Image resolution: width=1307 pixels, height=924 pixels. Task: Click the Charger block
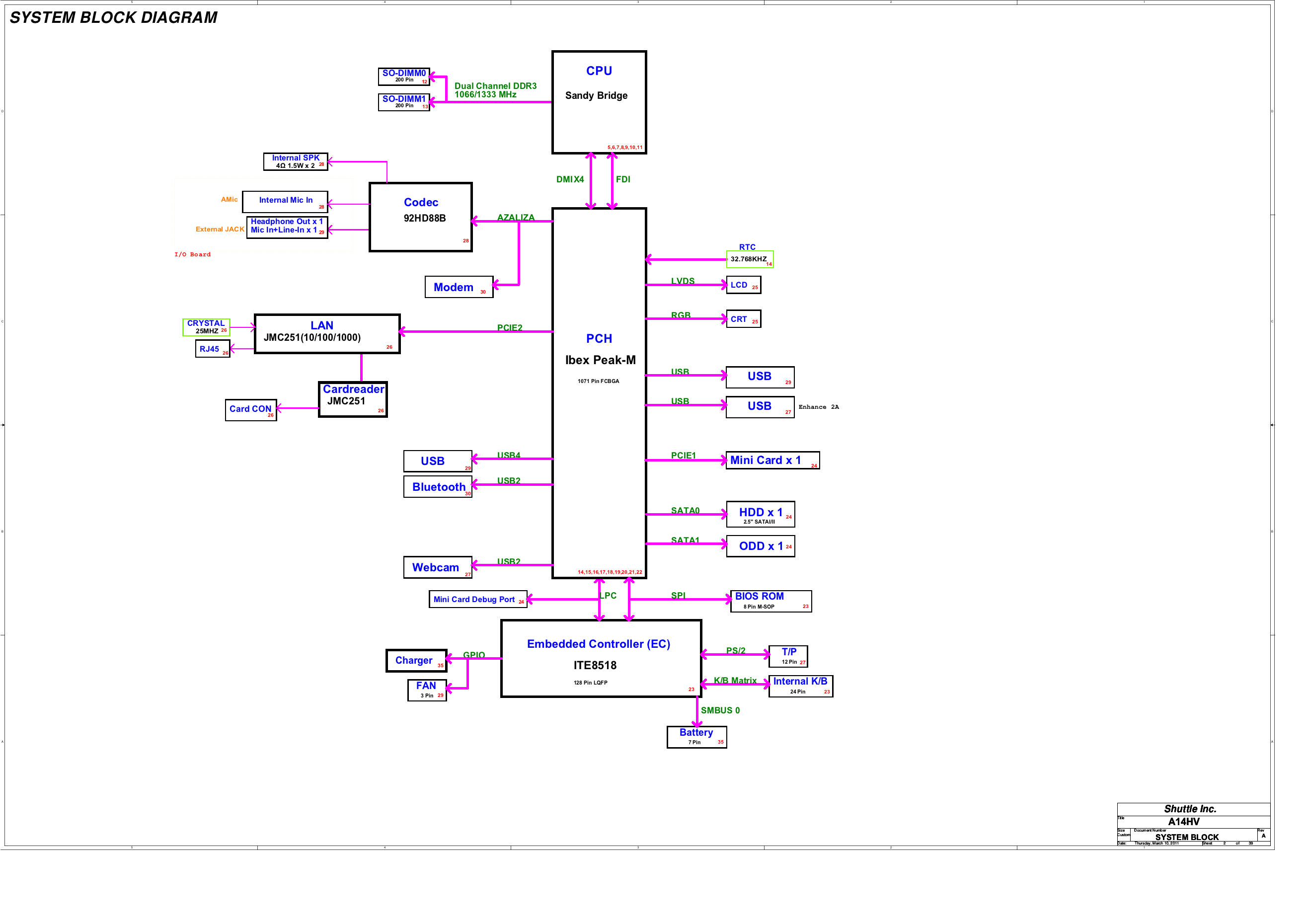click(x=416, y=661)
